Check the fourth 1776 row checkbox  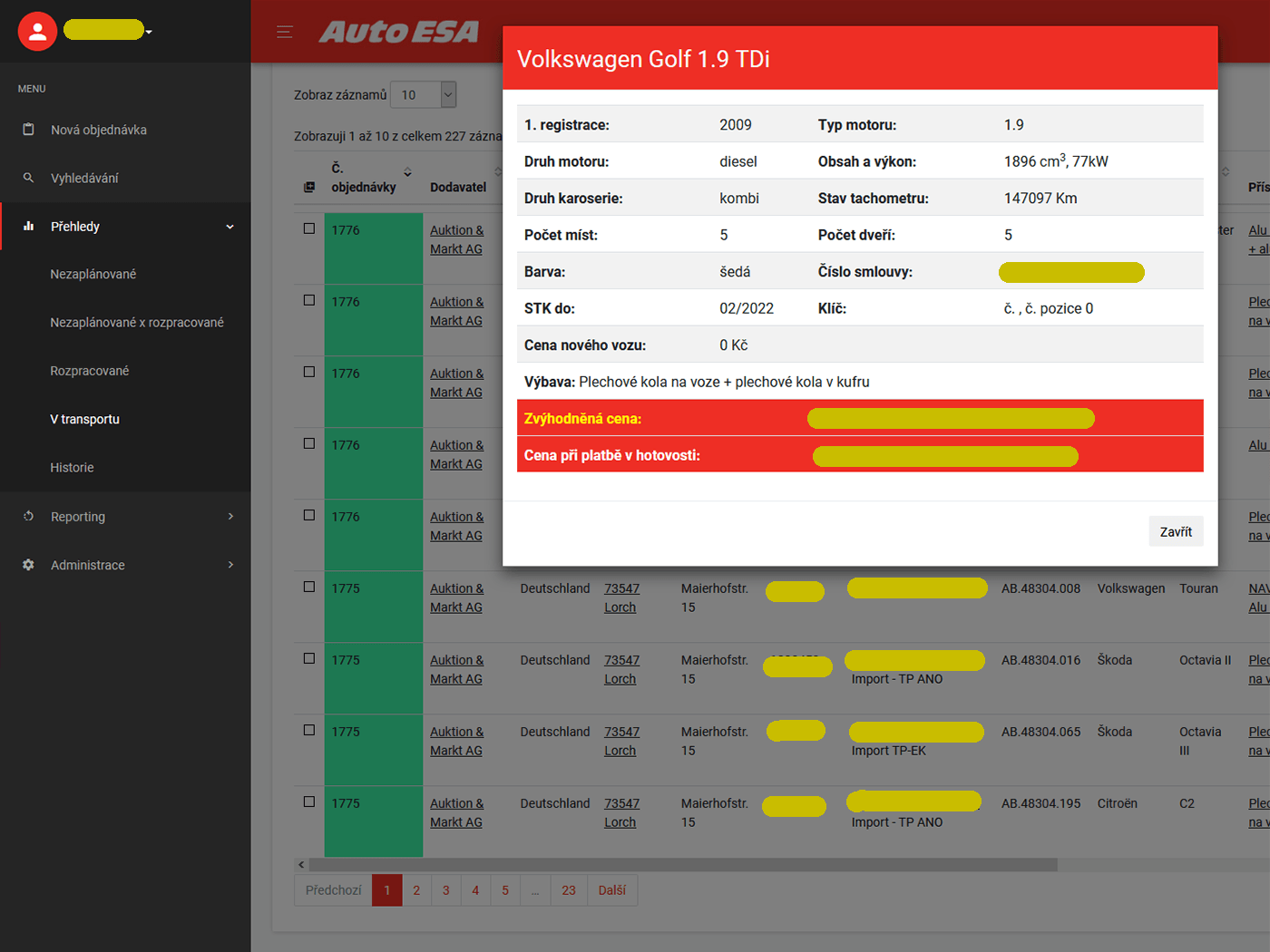pyautogui.click(x=309, y=443)
